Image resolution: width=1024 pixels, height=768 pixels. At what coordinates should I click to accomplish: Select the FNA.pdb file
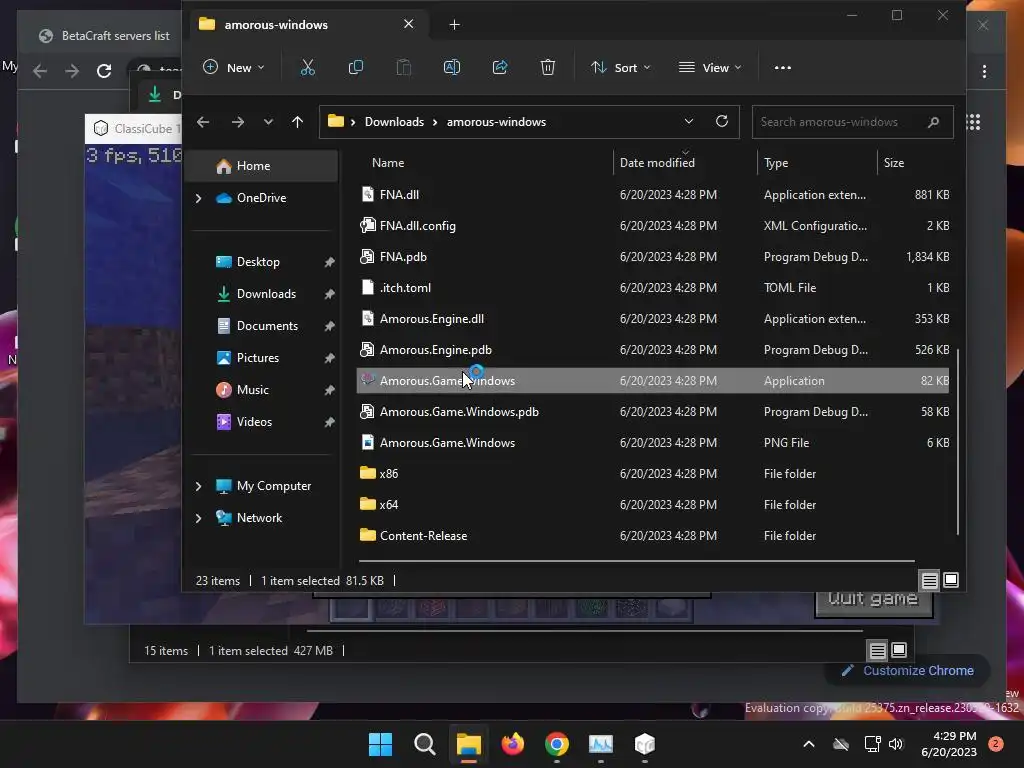(x=653, y=257)
